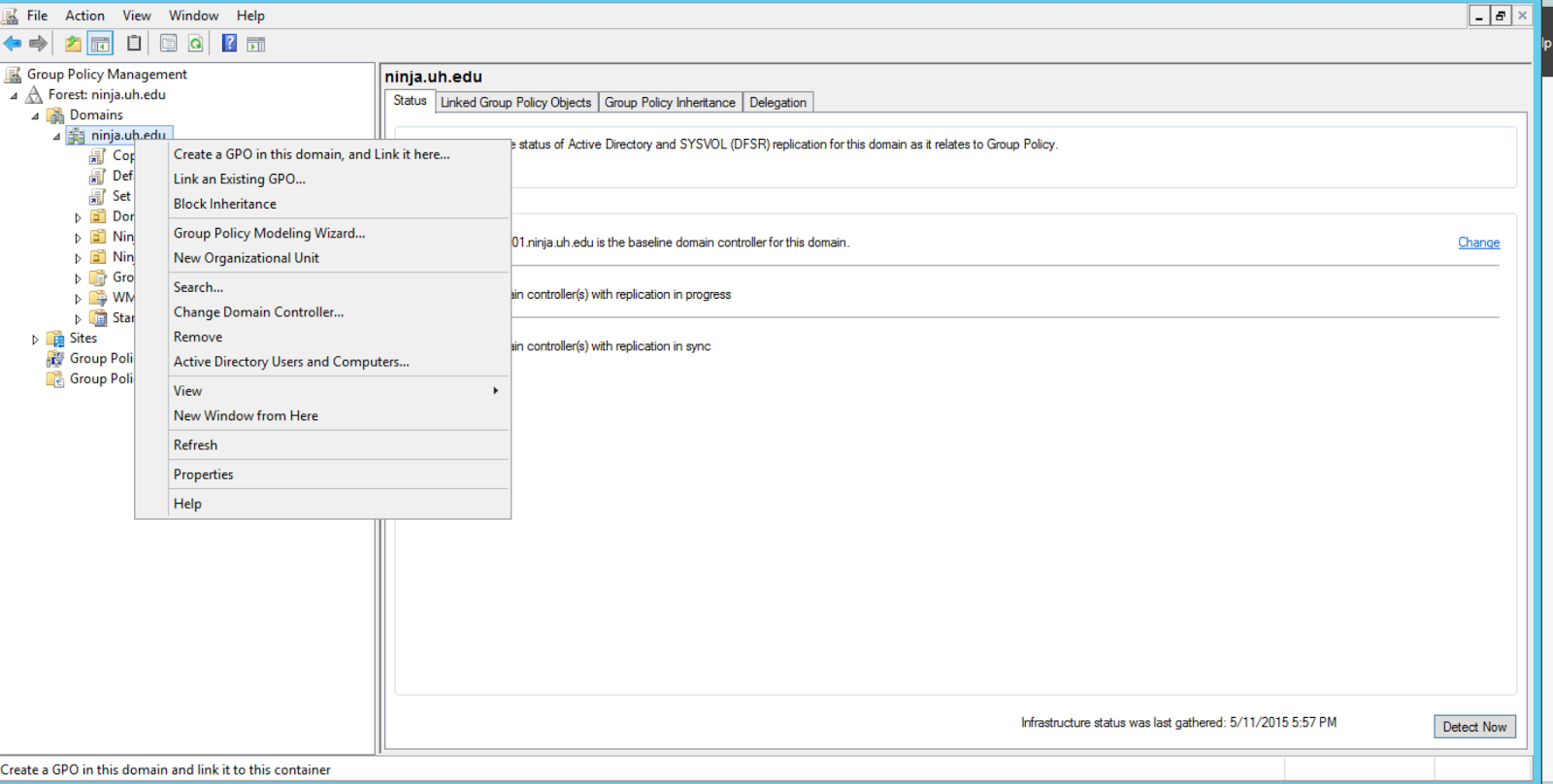Click the Sites folder icon
The width and height of the screenshot is (1553, 784).
coord(55,339)
